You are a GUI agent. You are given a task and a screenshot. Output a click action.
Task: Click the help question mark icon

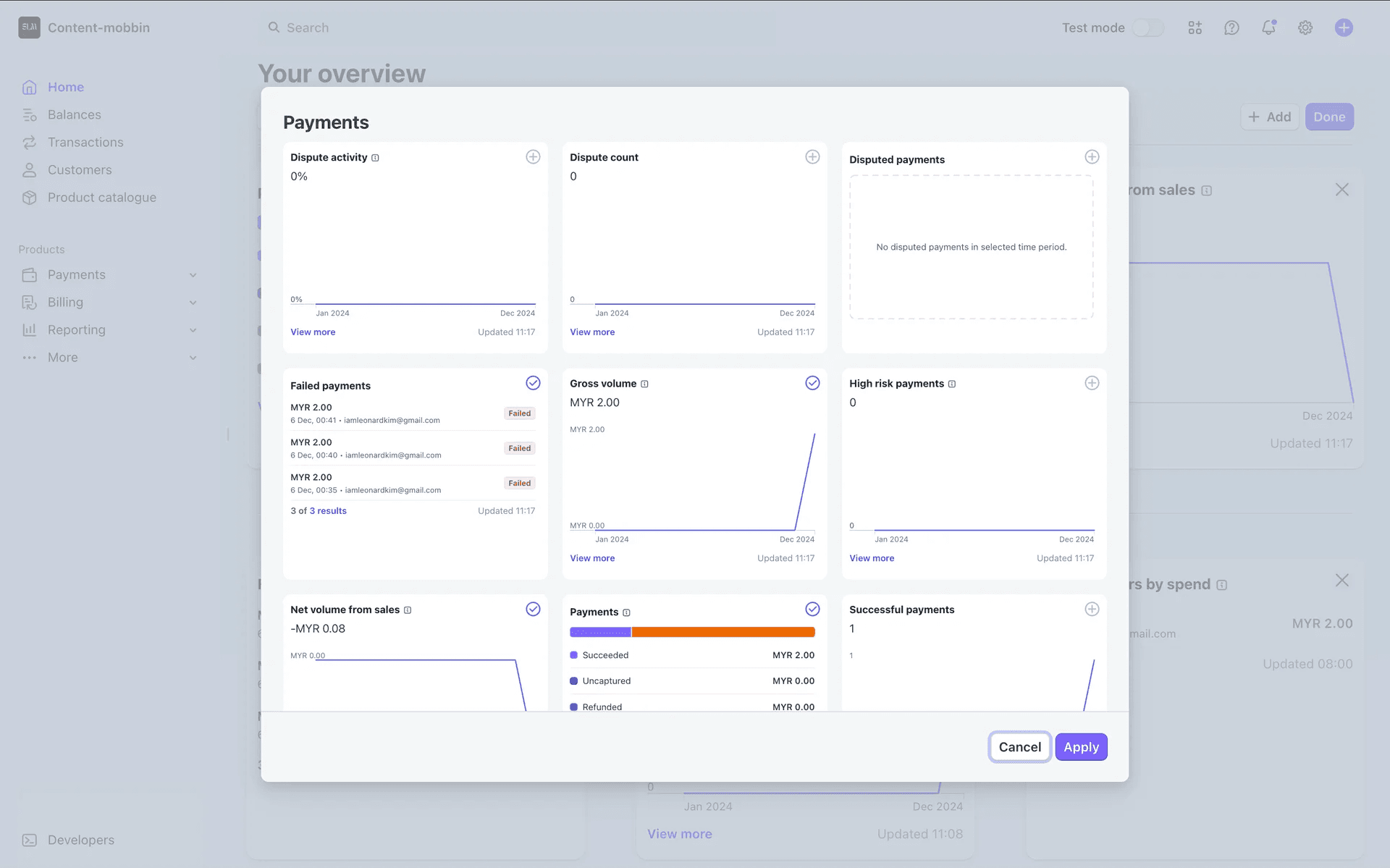click(x=1232, y=27)
